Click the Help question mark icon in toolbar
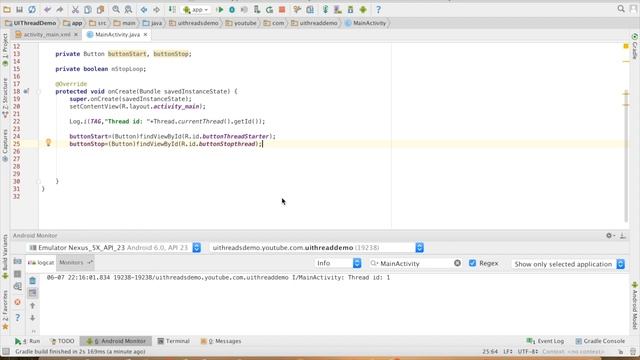640x360 pixels. pos(378,9)
